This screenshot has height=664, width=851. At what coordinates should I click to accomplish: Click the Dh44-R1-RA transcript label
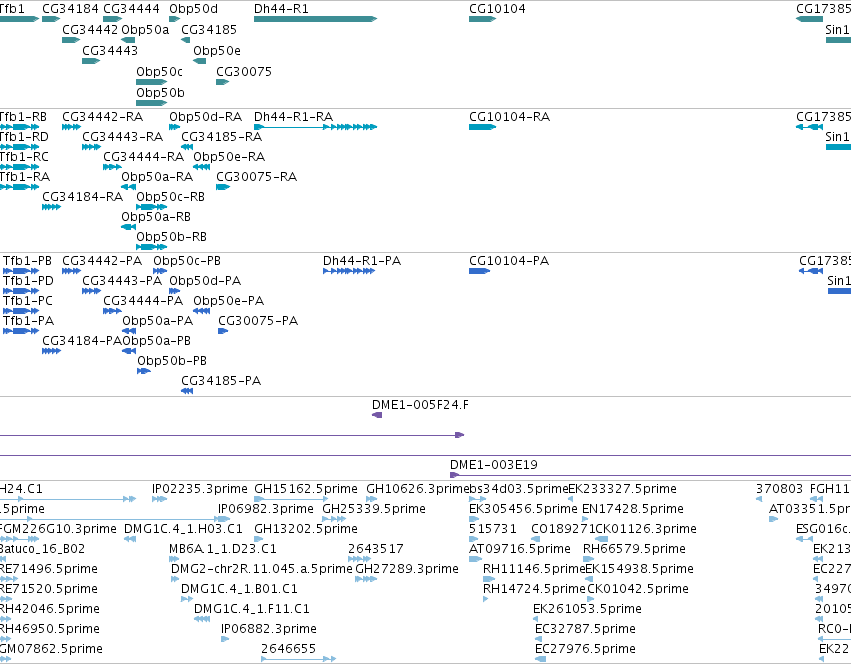294,117
